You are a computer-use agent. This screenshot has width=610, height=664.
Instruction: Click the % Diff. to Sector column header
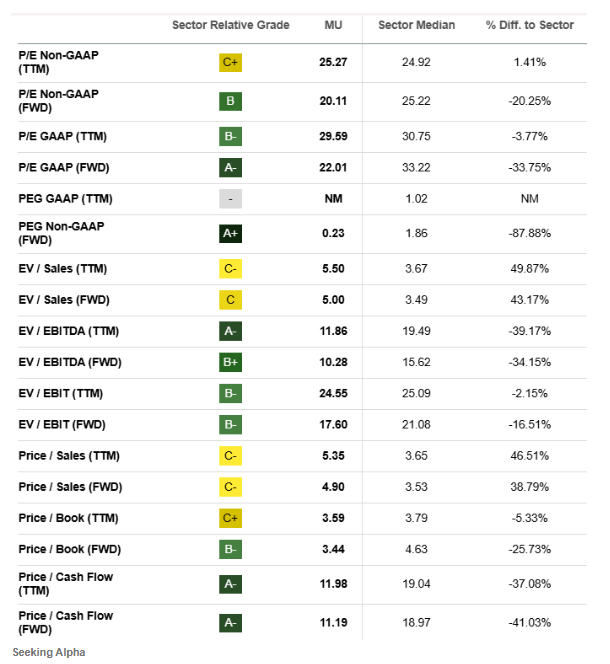530,25
